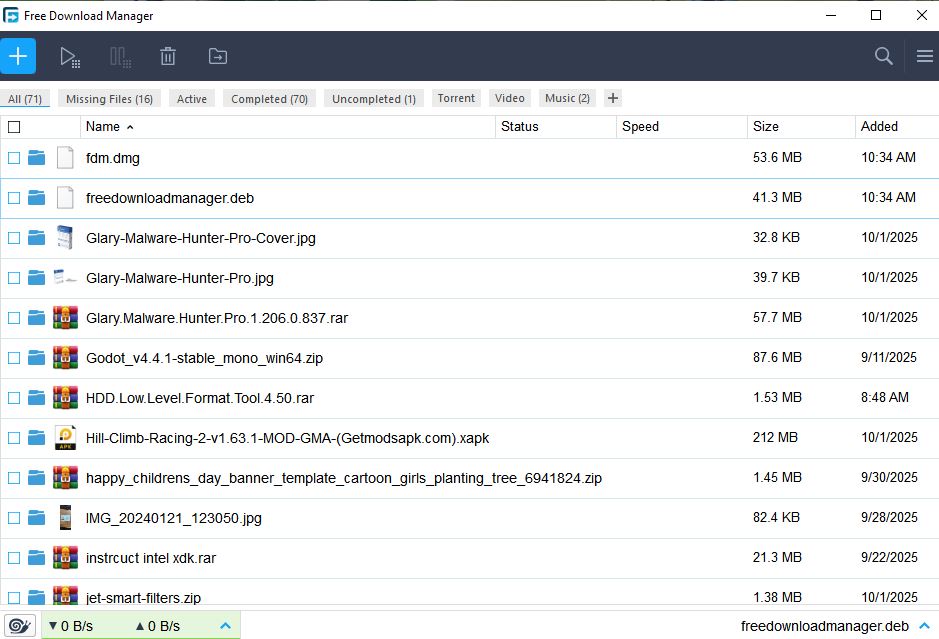Image resolution: width=939 pixels, height=639 pixels.
Task: Click the move to folder icon
Action: (x=217, y=57)
